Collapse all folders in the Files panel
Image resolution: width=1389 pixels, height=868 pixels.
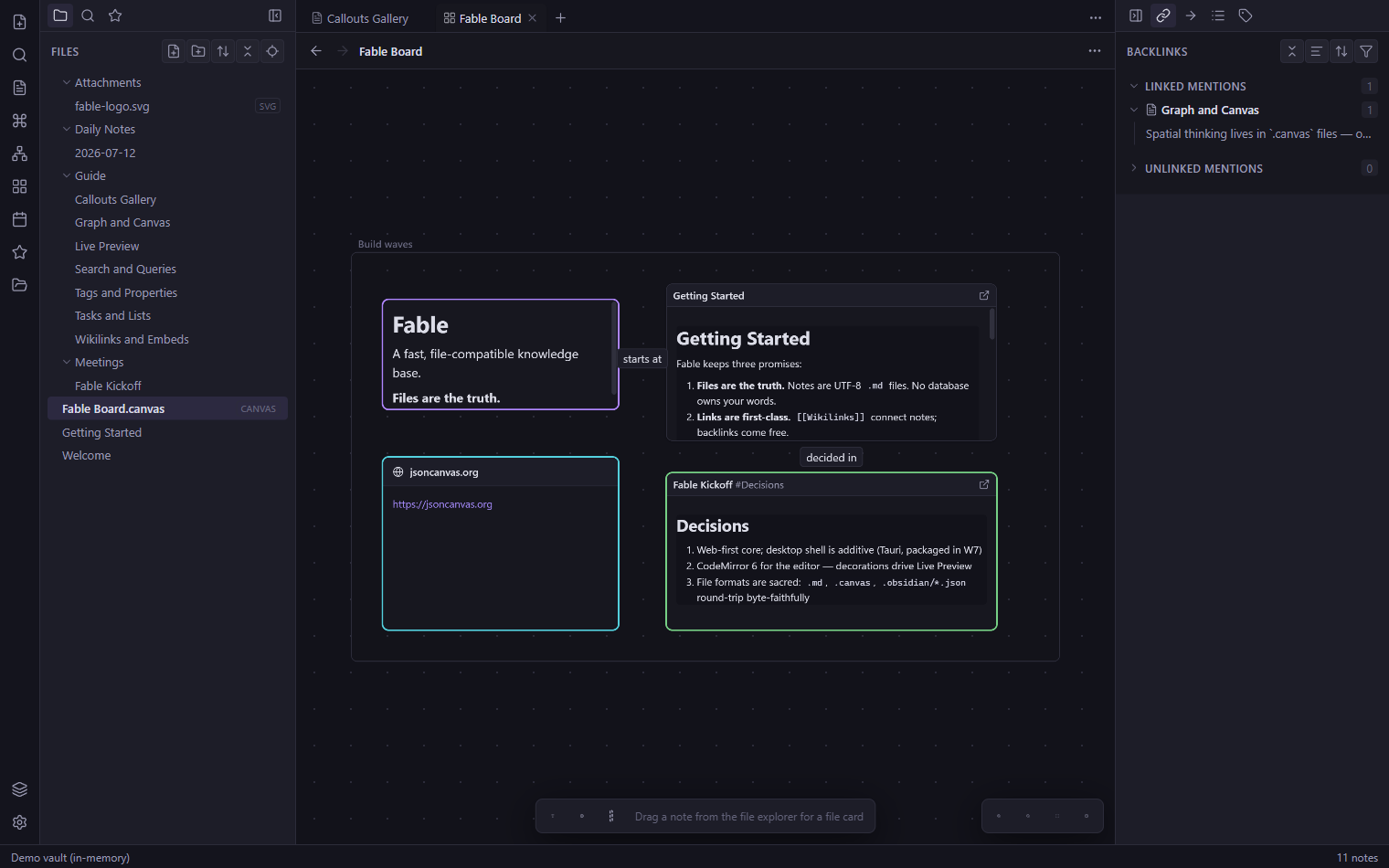(248, 51)
